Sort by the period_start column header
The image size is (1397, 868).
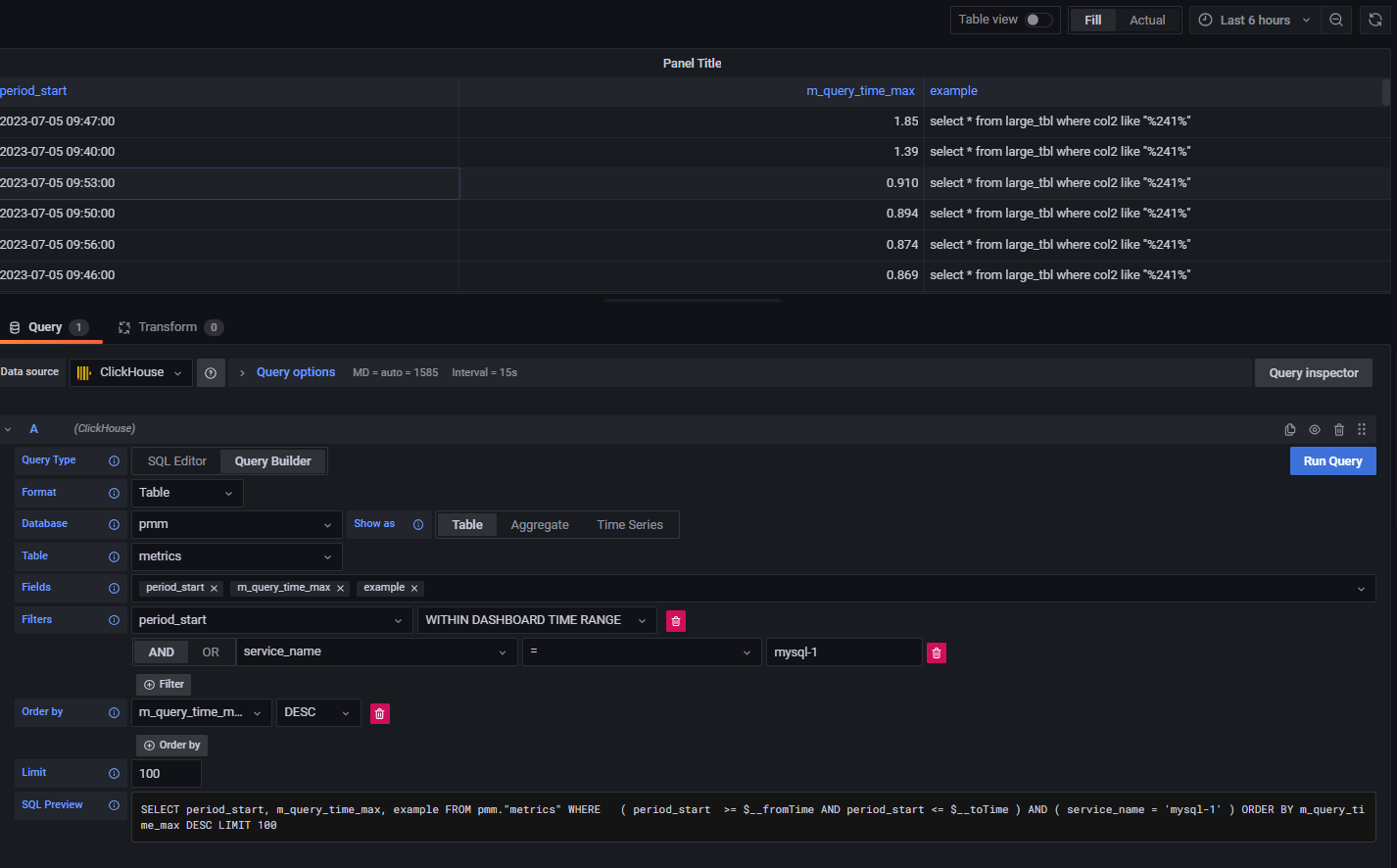(33, 91)
